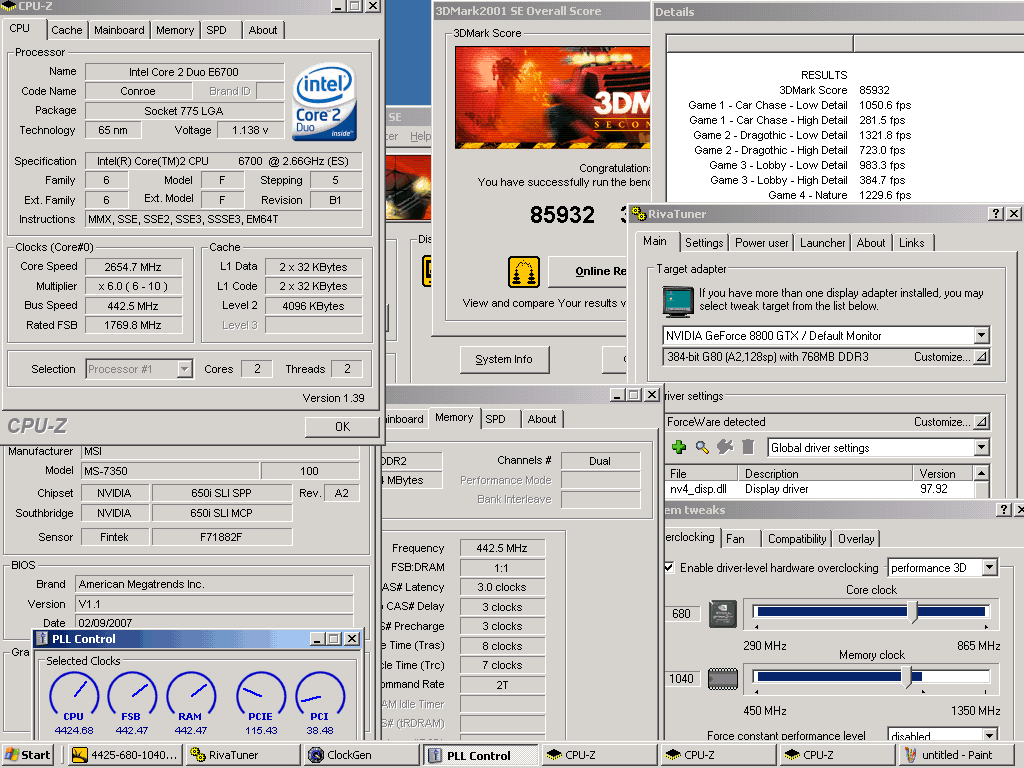Click the Intel Core 2 Duo E6700 name field
1024x768 pixels.
(x=184, y=72)
